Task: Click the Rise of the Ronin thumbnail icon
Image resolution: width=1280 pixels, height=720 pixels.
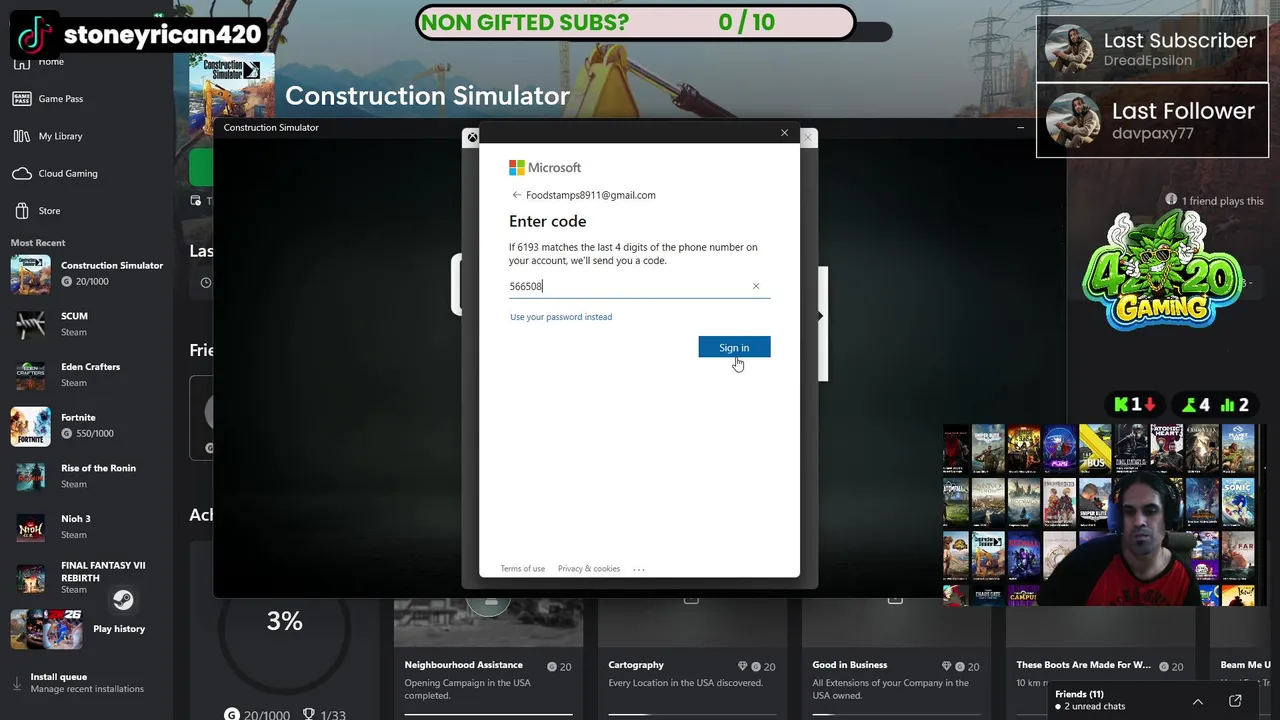Action: 30,476
